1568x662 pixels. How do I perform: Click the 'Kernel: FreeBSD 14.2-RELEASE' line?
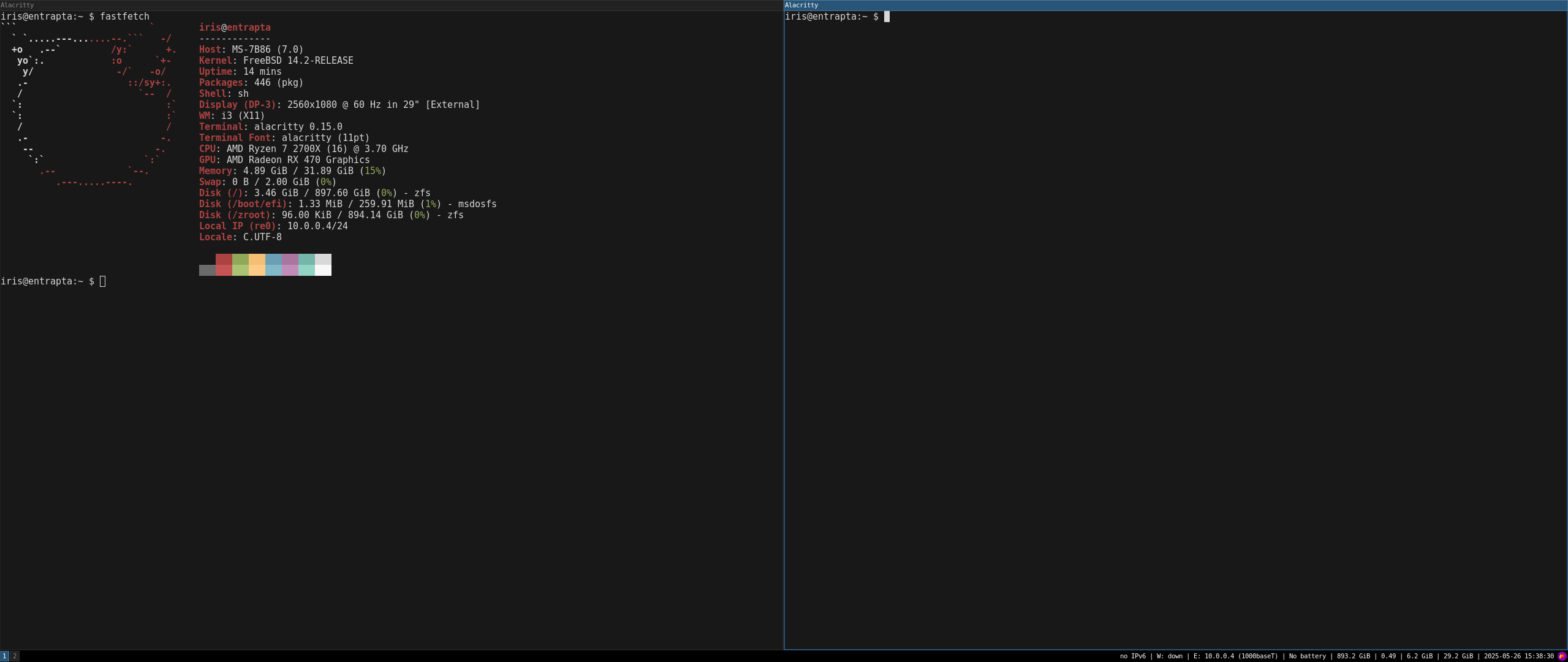(276, 61)
